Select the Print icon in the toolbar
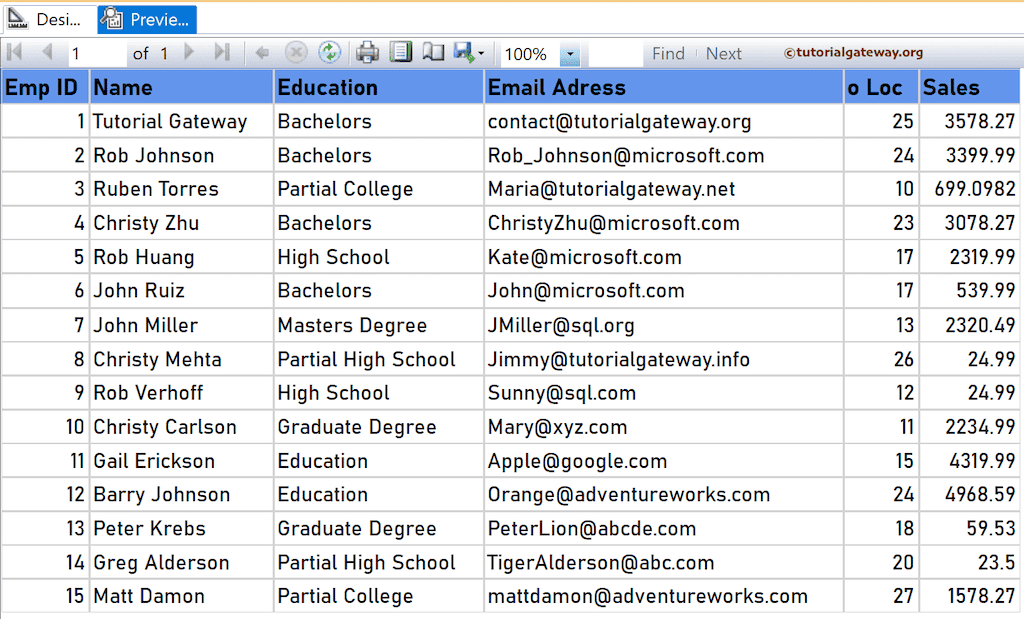This screenshot has height=619, width=1024. pyautogui.click(x=368, y=53)
